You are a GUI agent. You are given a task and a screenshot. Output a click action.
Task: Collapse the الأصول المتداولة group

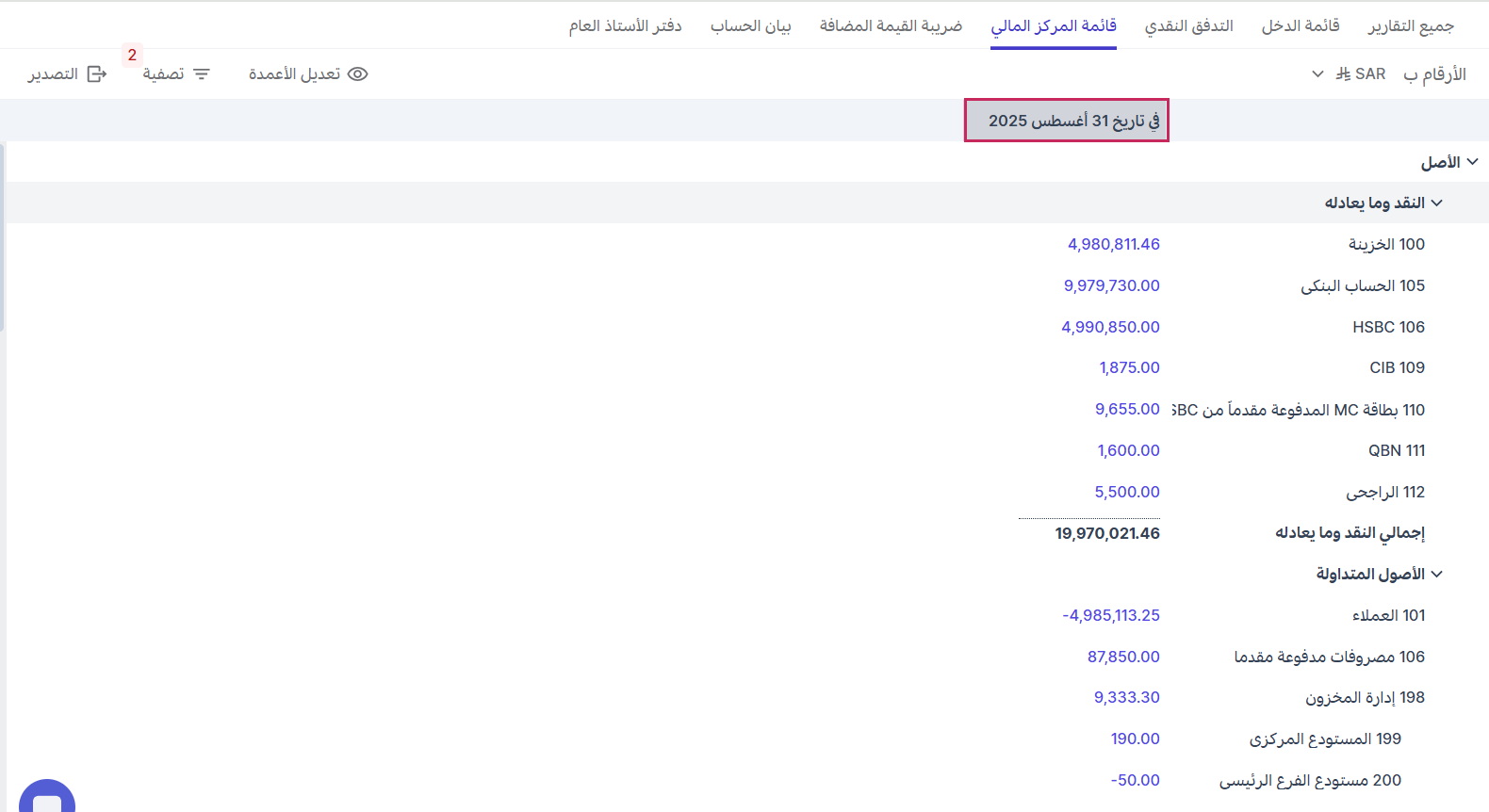(x=1437, y=575)
